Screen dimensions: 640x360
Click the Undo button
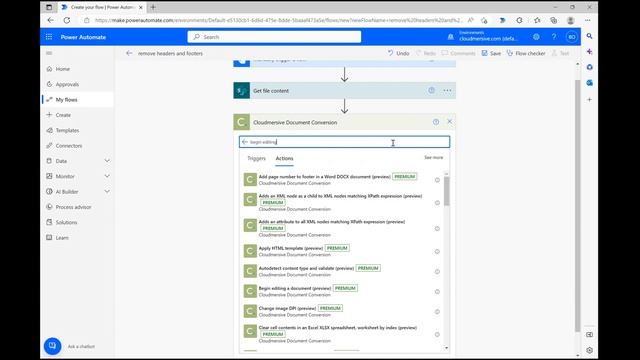[x=398, y=53]
